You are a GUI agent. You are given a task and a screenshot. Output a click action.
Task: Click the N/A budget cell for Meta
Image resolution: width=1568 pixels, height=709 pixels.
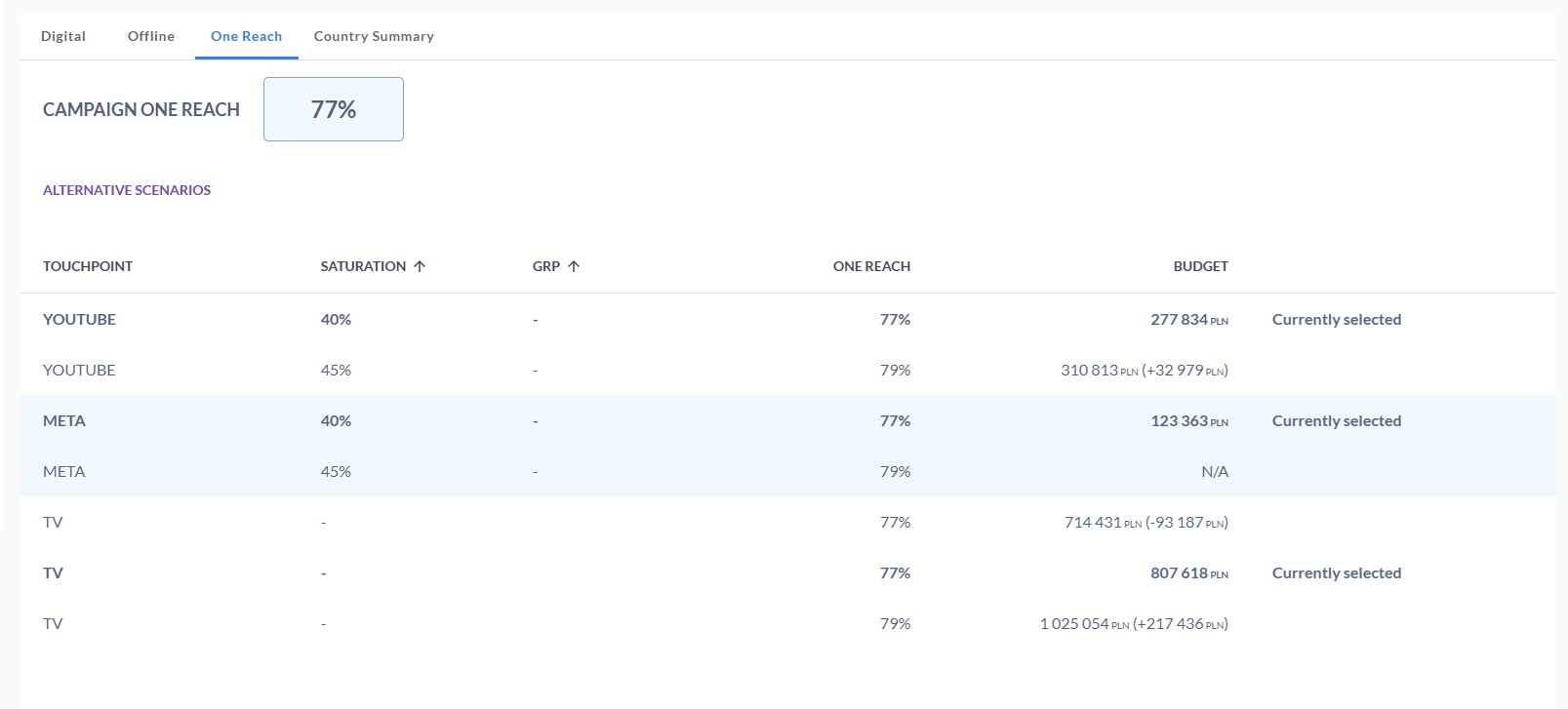(x=1214, y=472)
